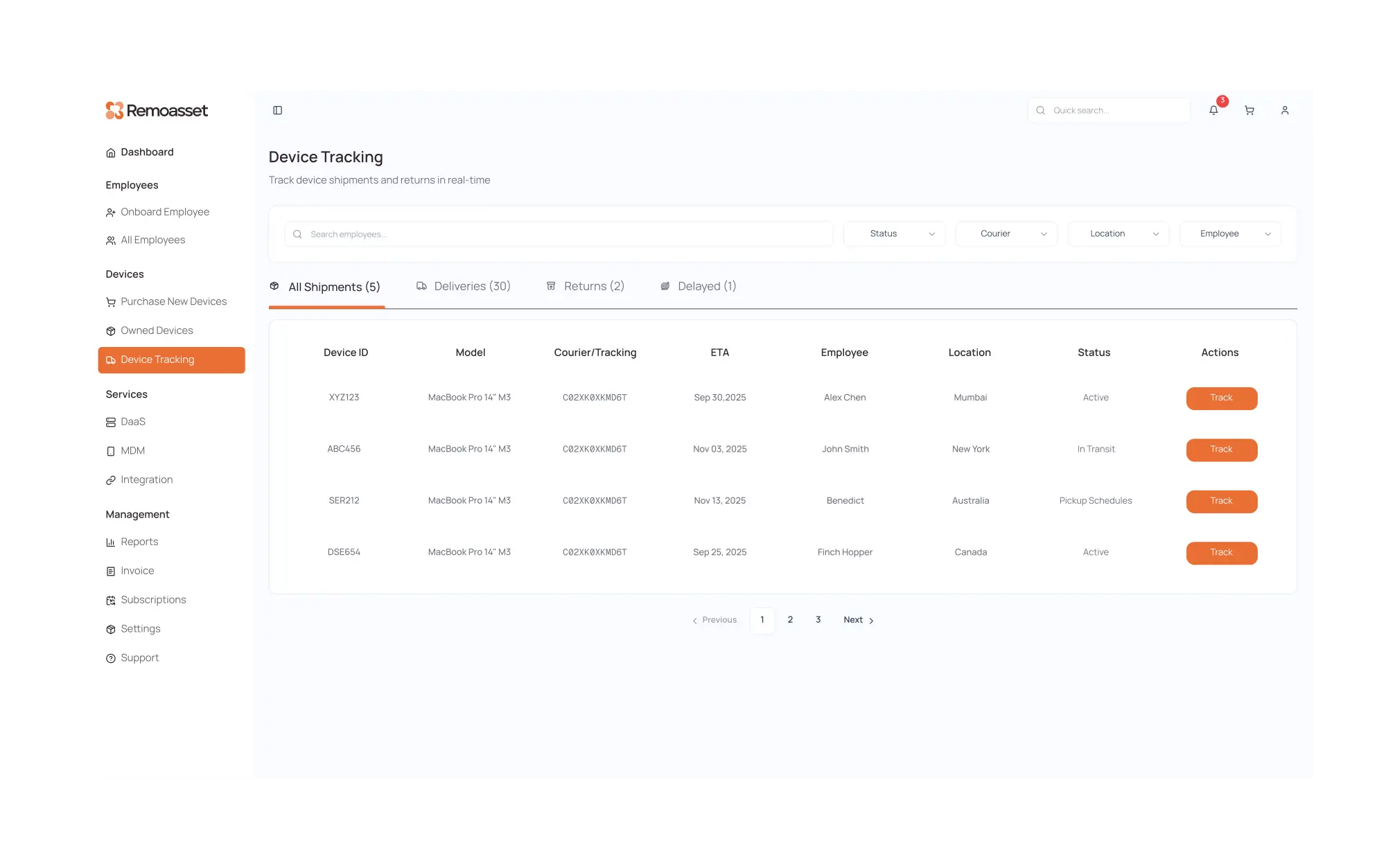Click the All Shipments box icon
The width and height of the screenshot is (1386, 868).
click(x=274, y=286)
